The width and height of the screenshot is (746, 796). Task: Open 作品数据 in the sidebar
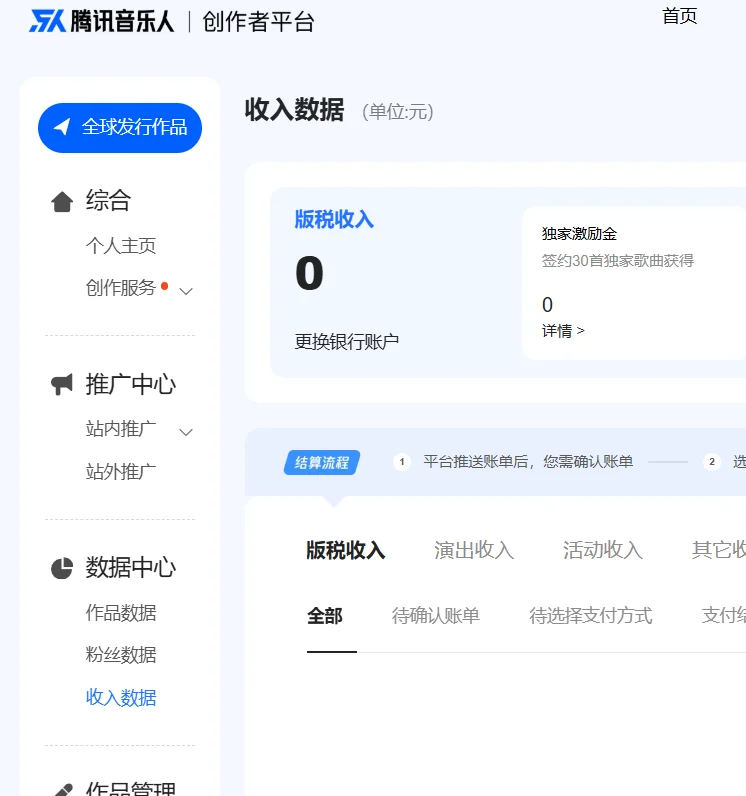point(121,613)
